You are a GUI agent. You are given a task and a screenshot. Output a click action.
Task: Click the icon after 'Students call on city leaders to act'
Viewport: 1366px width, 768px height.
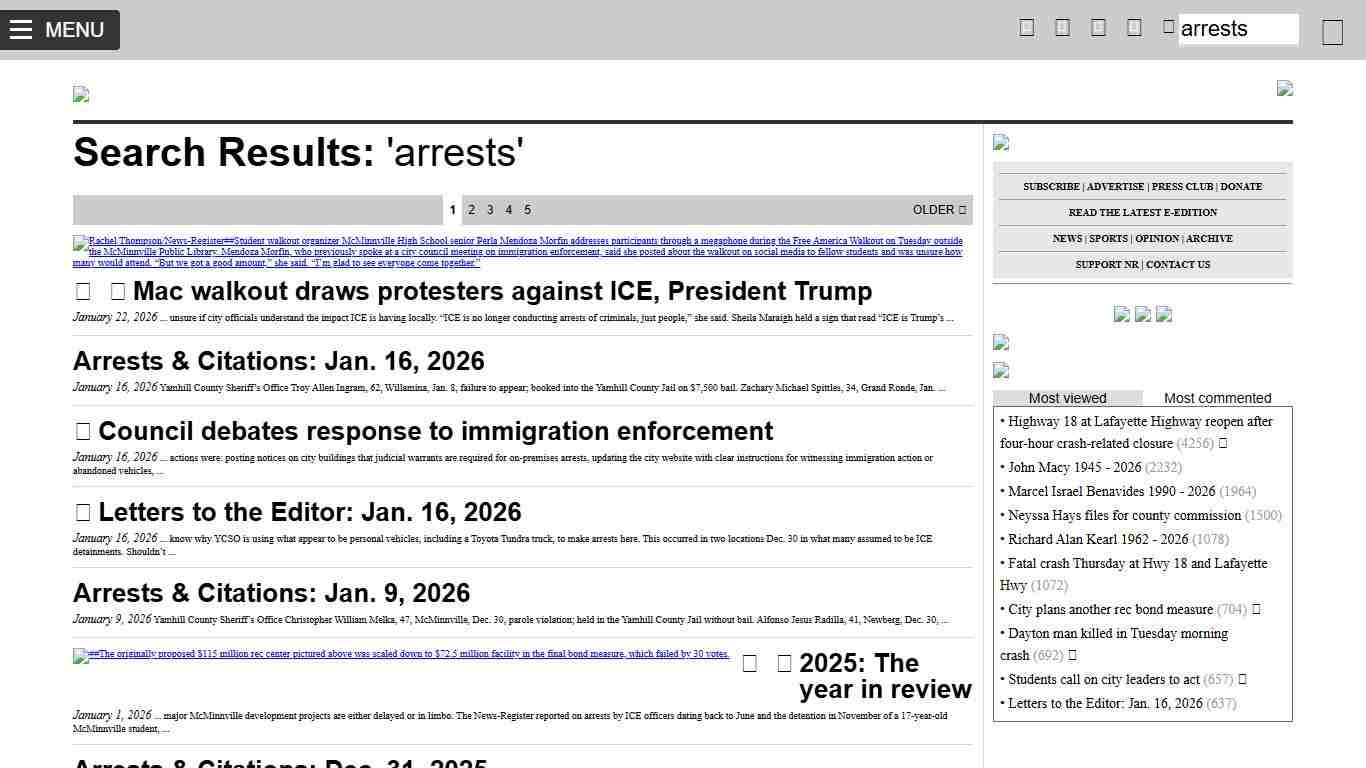pyautogui.click(x=1243, y=679)
